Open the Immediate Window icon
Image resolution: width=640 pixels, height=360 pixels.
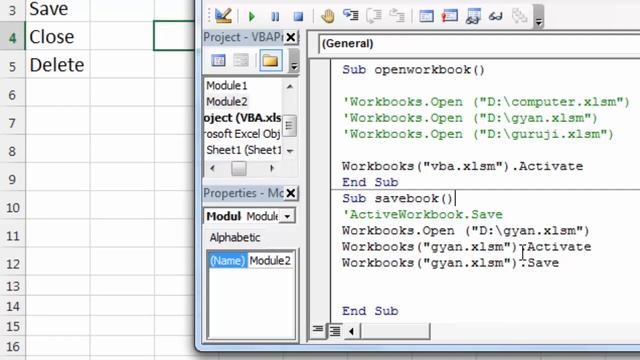pyautogui.click(x=449, y=16)
